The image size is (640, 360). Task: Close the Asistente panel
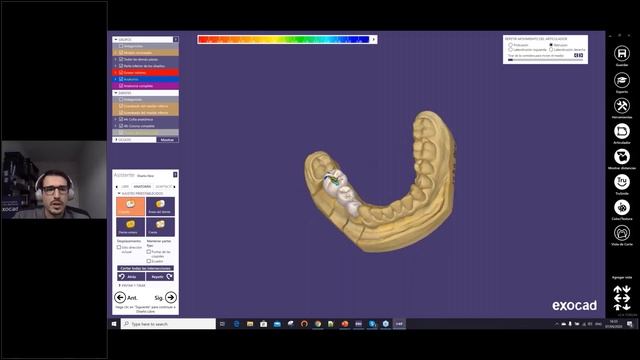(175, 175)
